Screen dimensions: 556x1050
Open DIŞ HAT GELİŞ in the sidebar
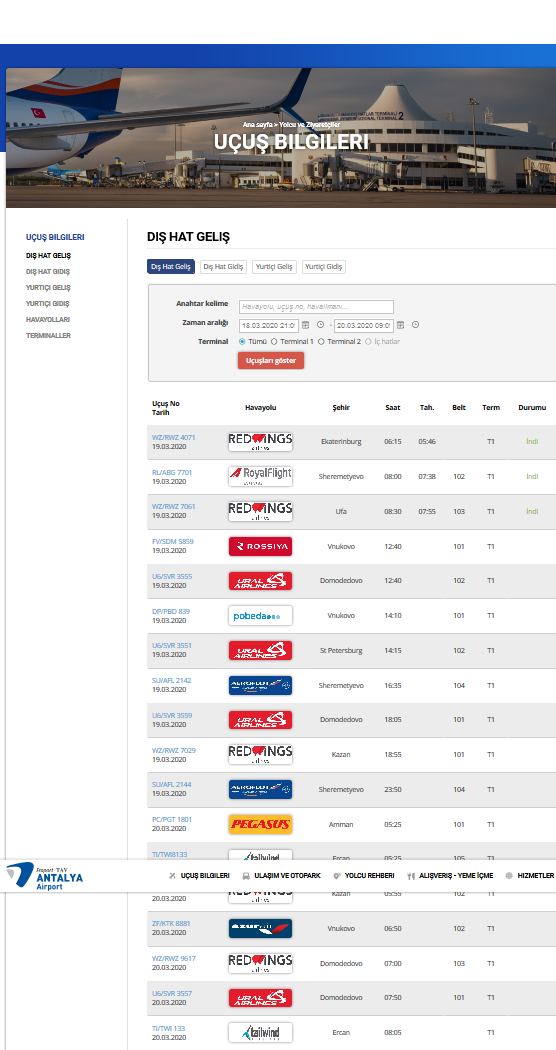click(x=48, y=256)
